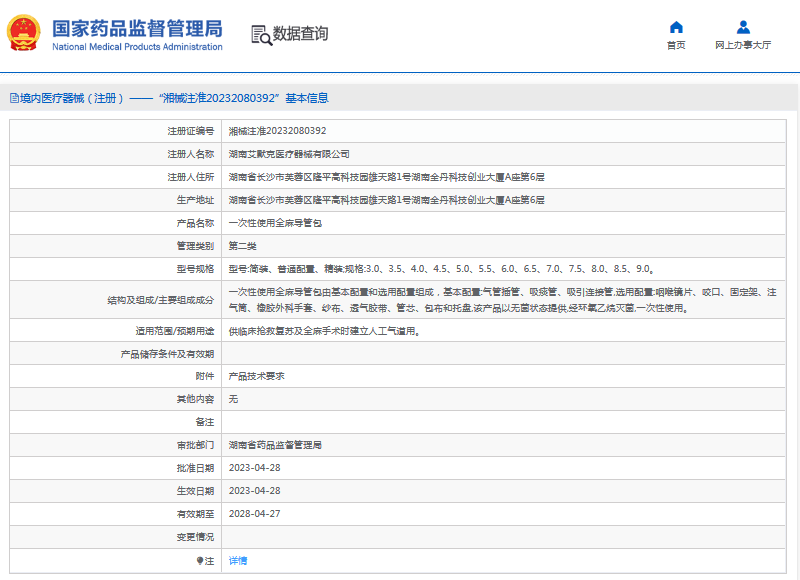Click the 附件 label
Screen dimensions: 800x580
click(205, 376)
